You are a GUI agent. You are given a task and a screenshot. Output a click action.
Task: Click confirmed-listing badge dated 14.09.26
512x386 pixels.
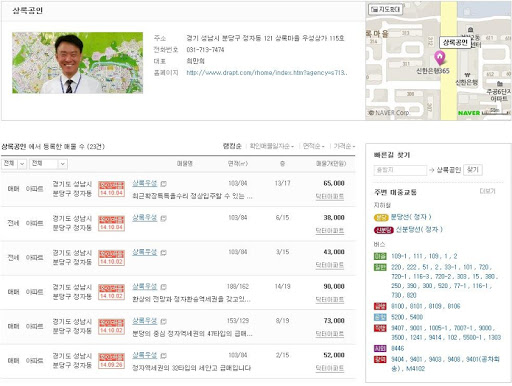111,361
